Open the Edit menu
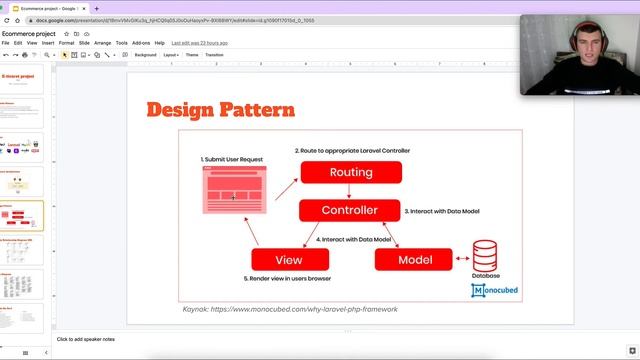640x360 pixels. click(18, 43)
